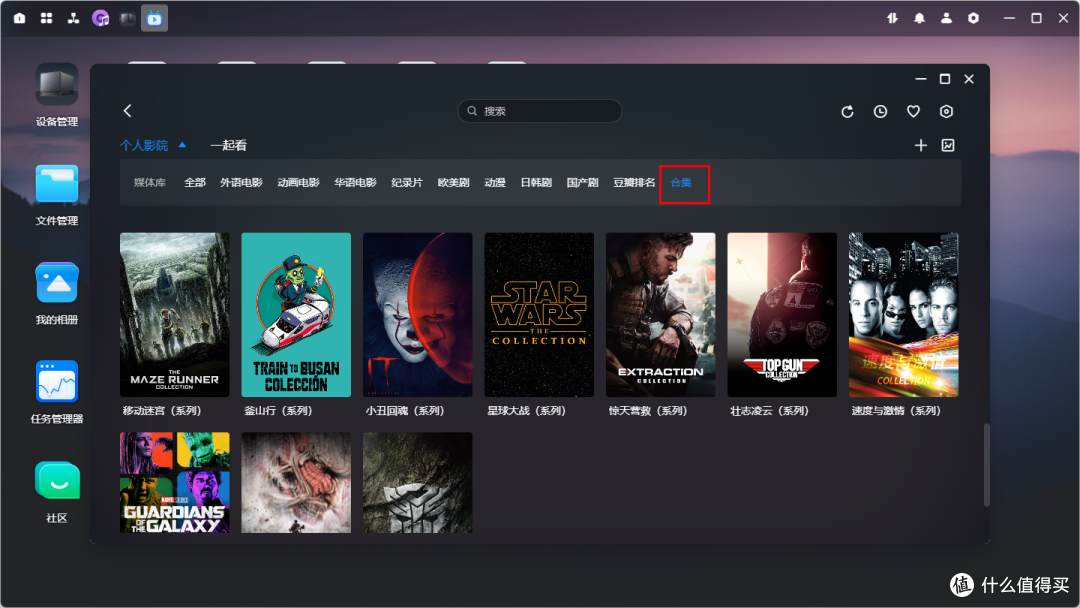Select the active video app taskbar icon

click(x=154, y=19)
